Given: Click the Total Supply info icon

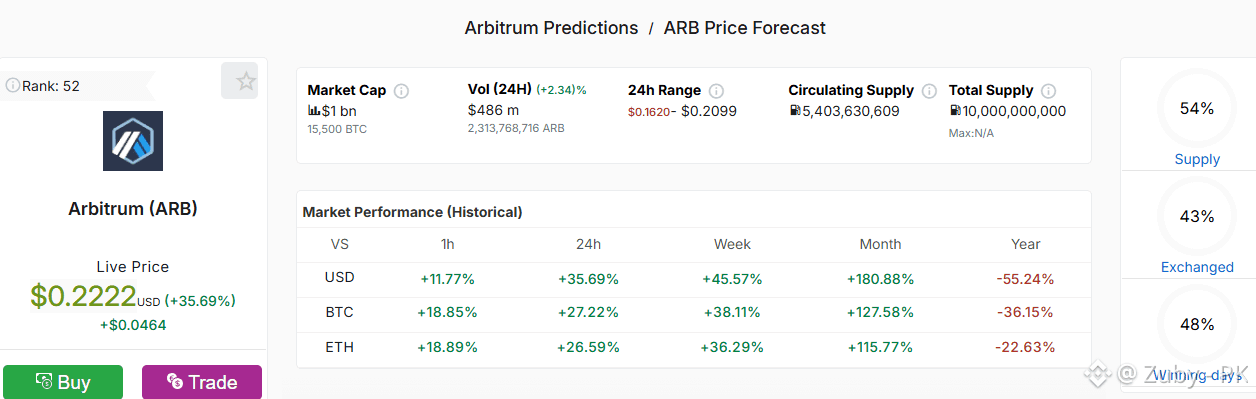Looking at the screenshot, I should [1048, 91].
